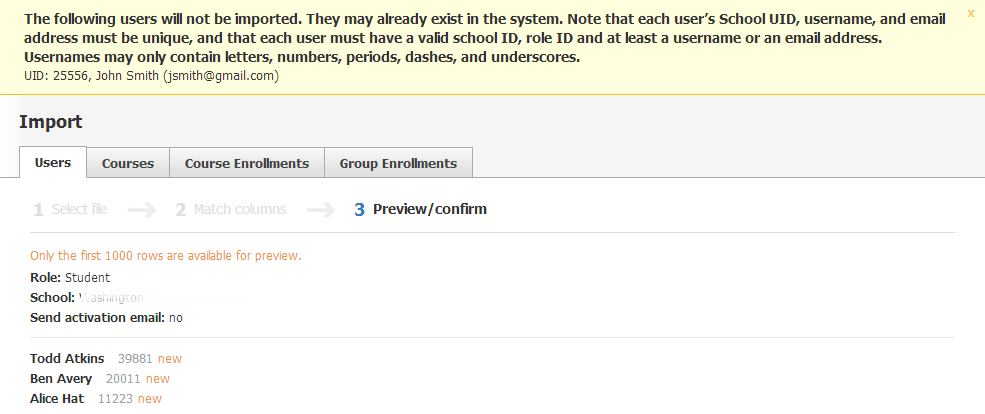The width and height of the screenshot is (985, 414).
Task: Click the arrow before Preview/confirm
Action: pyautogui.click(x=320, y=210)
